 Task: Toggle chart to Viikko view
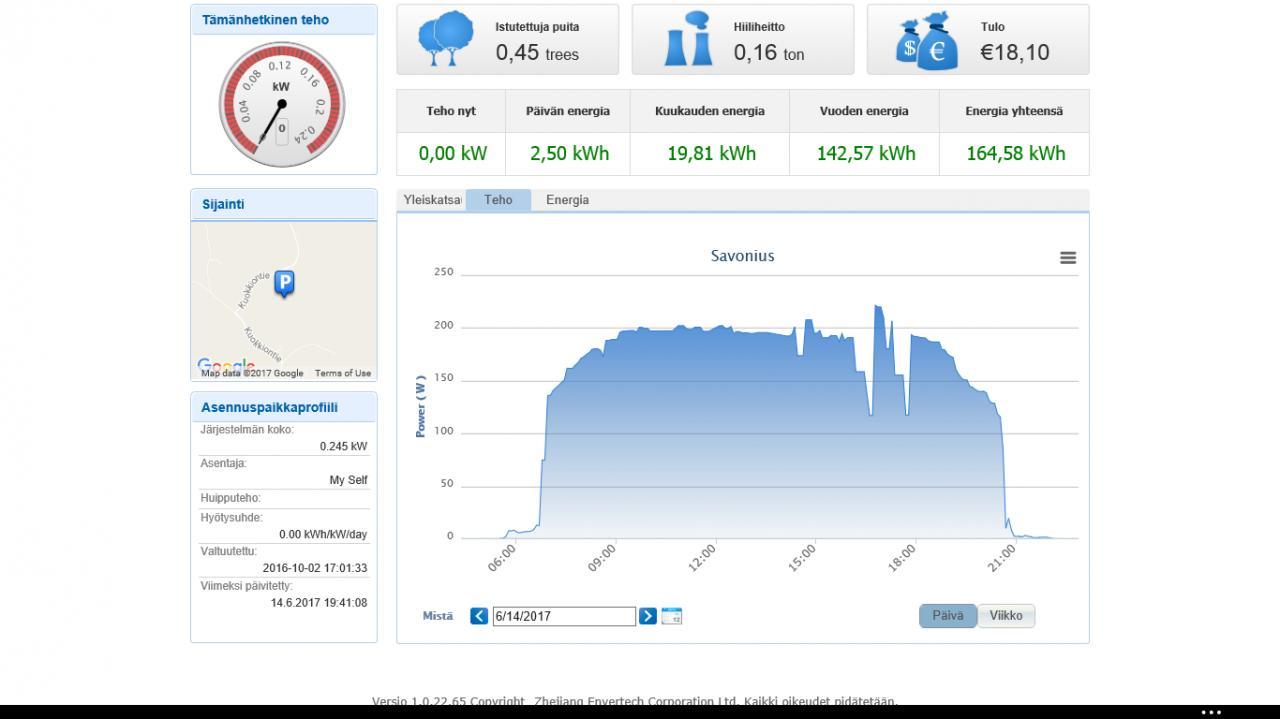tap(1006, 616)
